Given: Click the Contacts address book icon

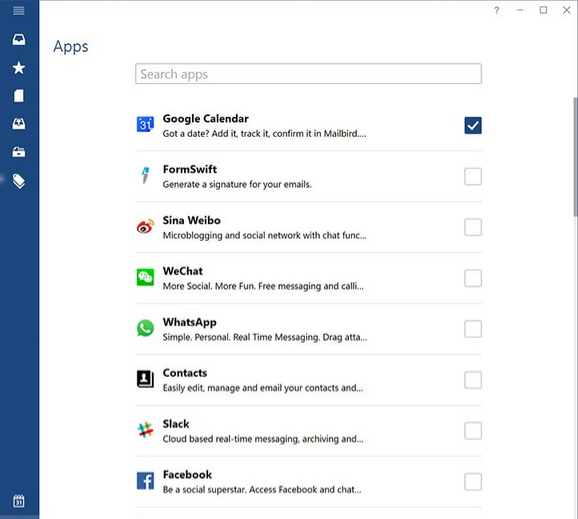Looking at the screenshot, I should click(x=145, y=379).
